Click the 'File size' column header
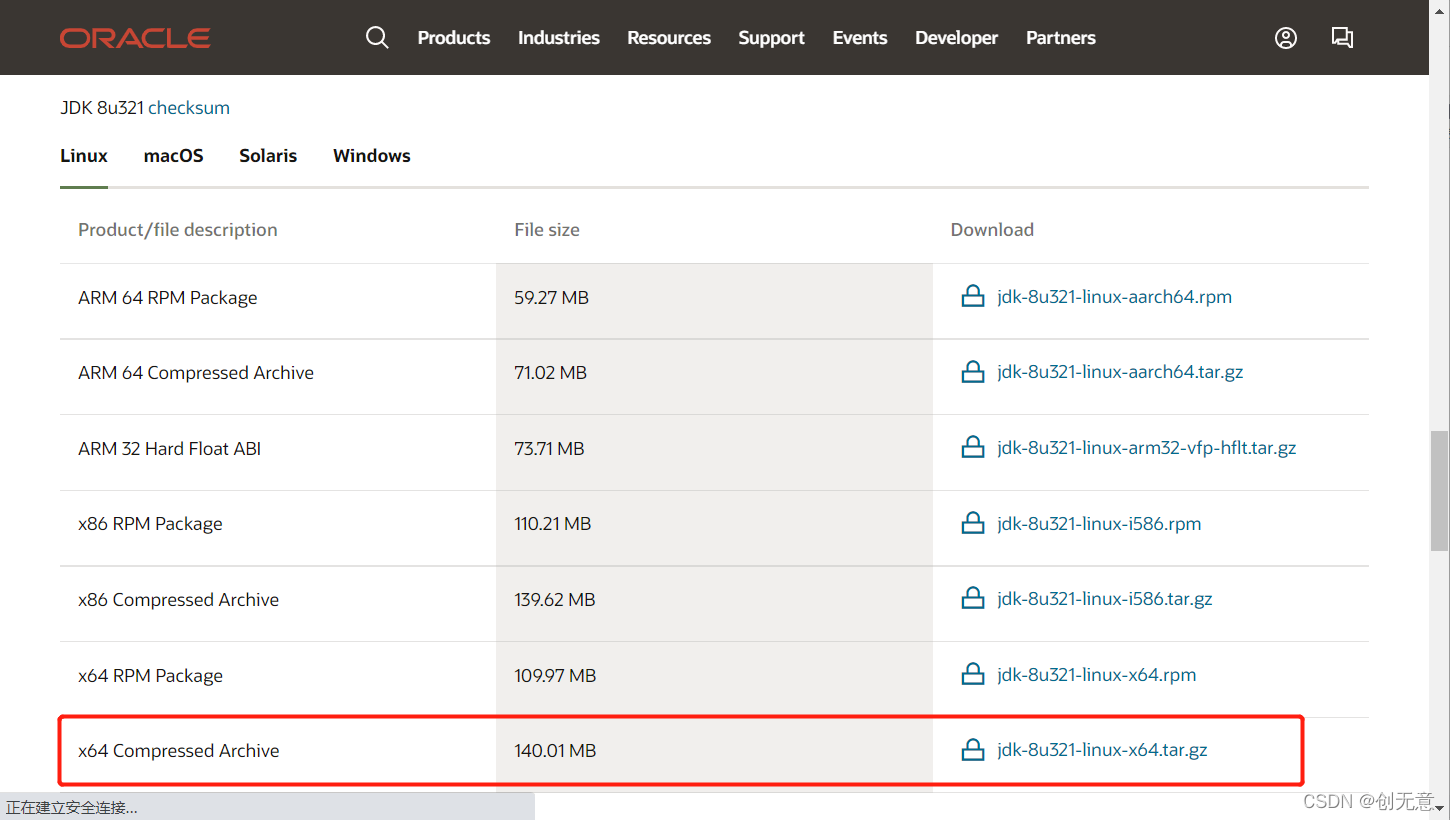This screenshot has height=820, width=1450. click(547, 230)
